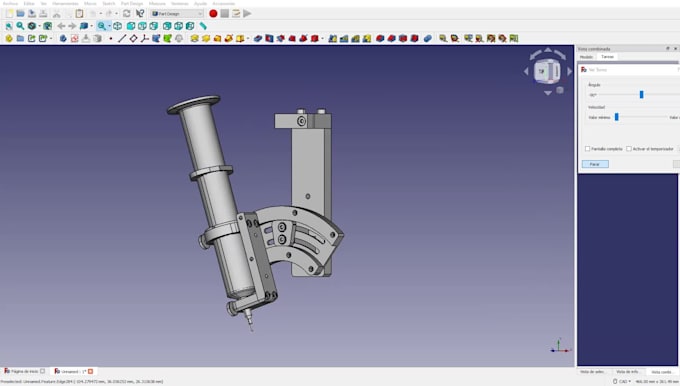Create a datum point with the dot icon
This screenshot has height=386, width=680.
[111, 39]
